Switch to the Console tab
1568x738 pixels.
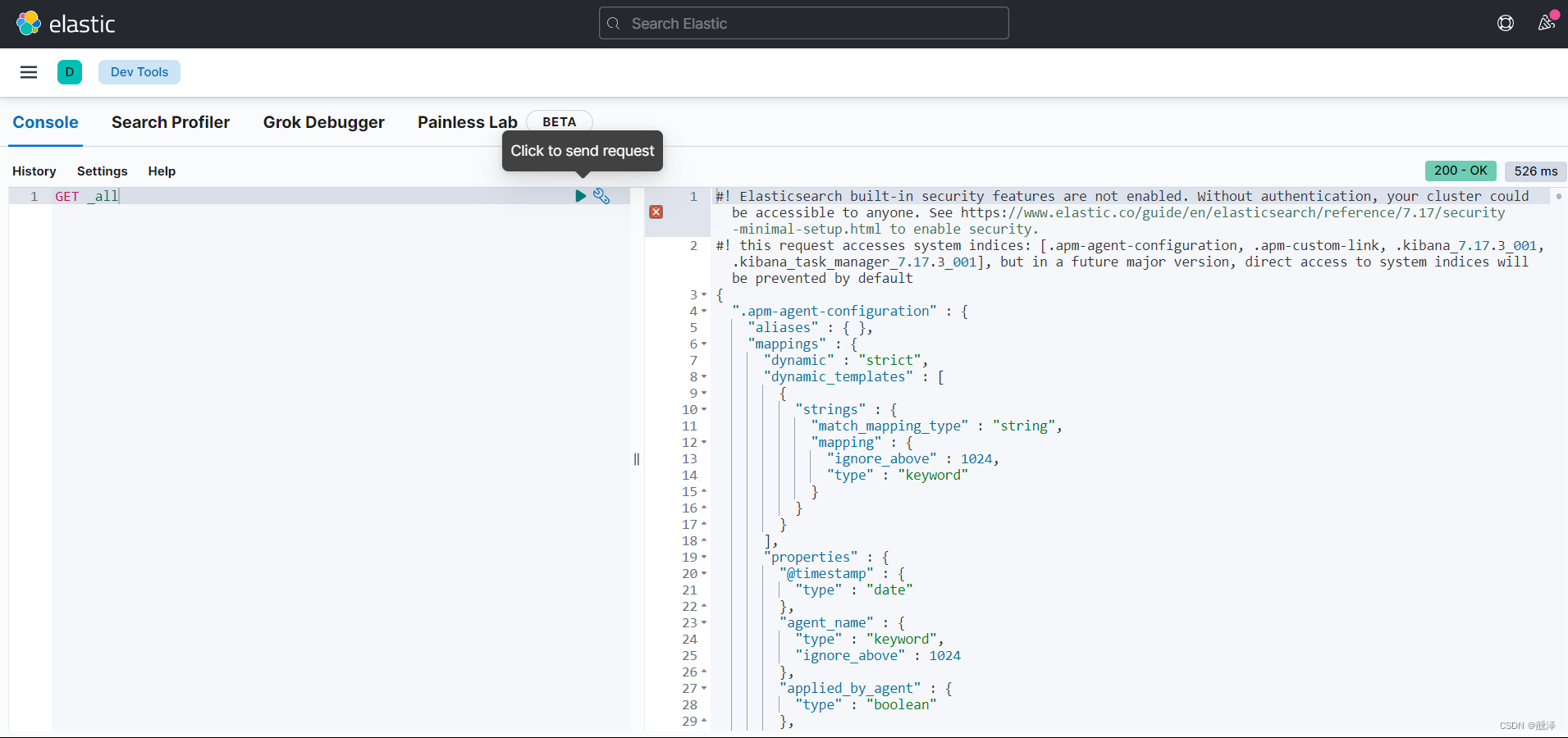pyautogui.click(x=46, y=122)
